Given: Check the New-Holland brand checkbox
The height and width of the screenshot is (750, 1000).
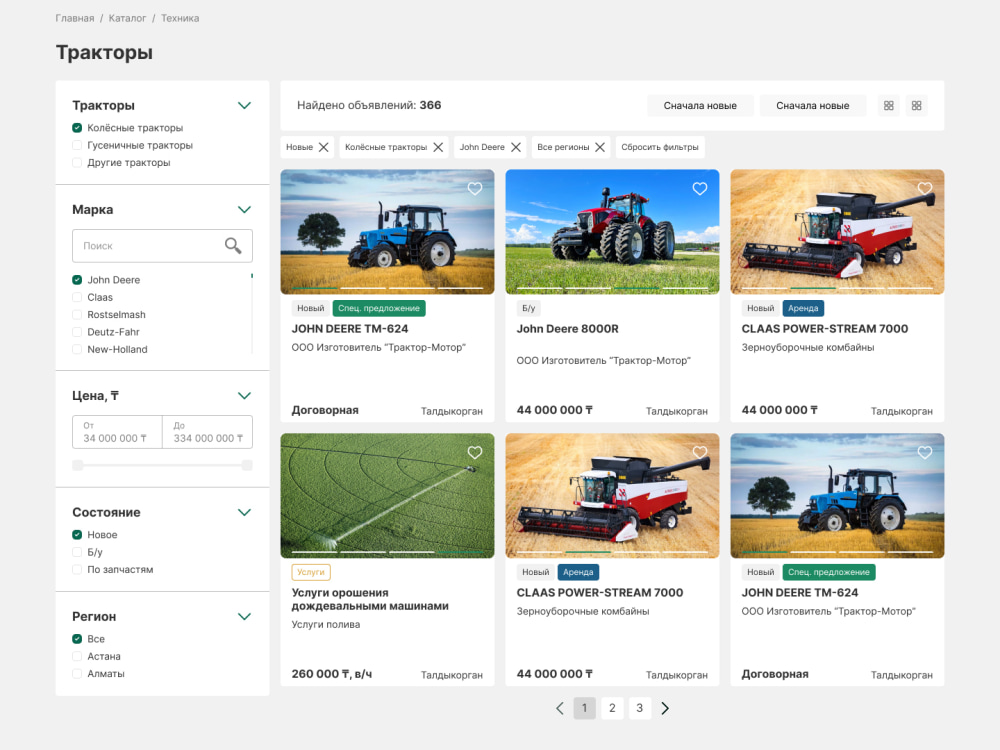Looking at the screenshot, I should [77, 349].
